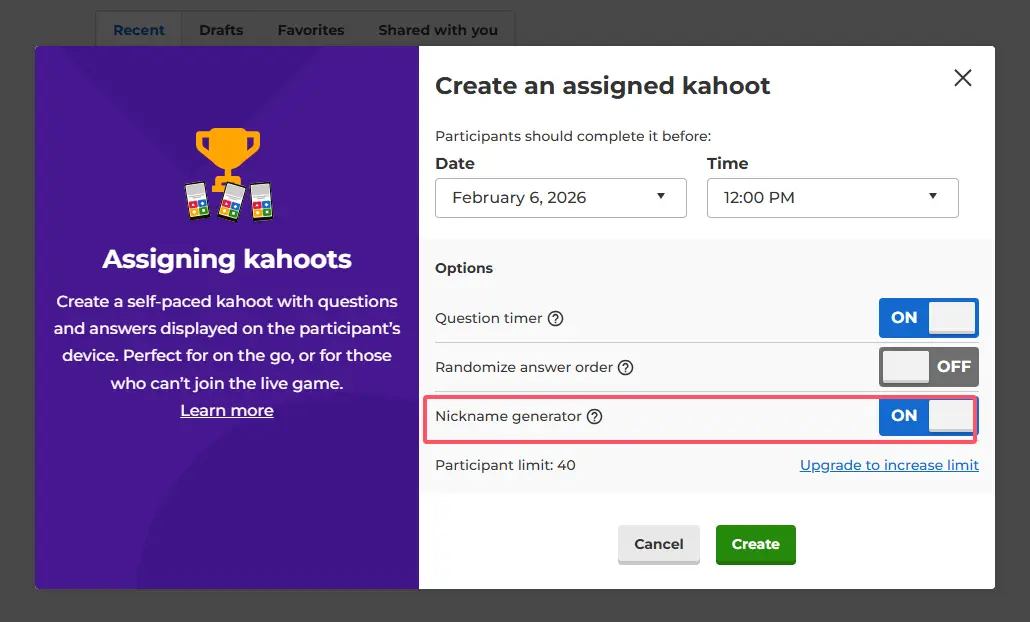Click the Nickname generator help icon
This screenshot has width=1030, height=622.
click(594, 416)
